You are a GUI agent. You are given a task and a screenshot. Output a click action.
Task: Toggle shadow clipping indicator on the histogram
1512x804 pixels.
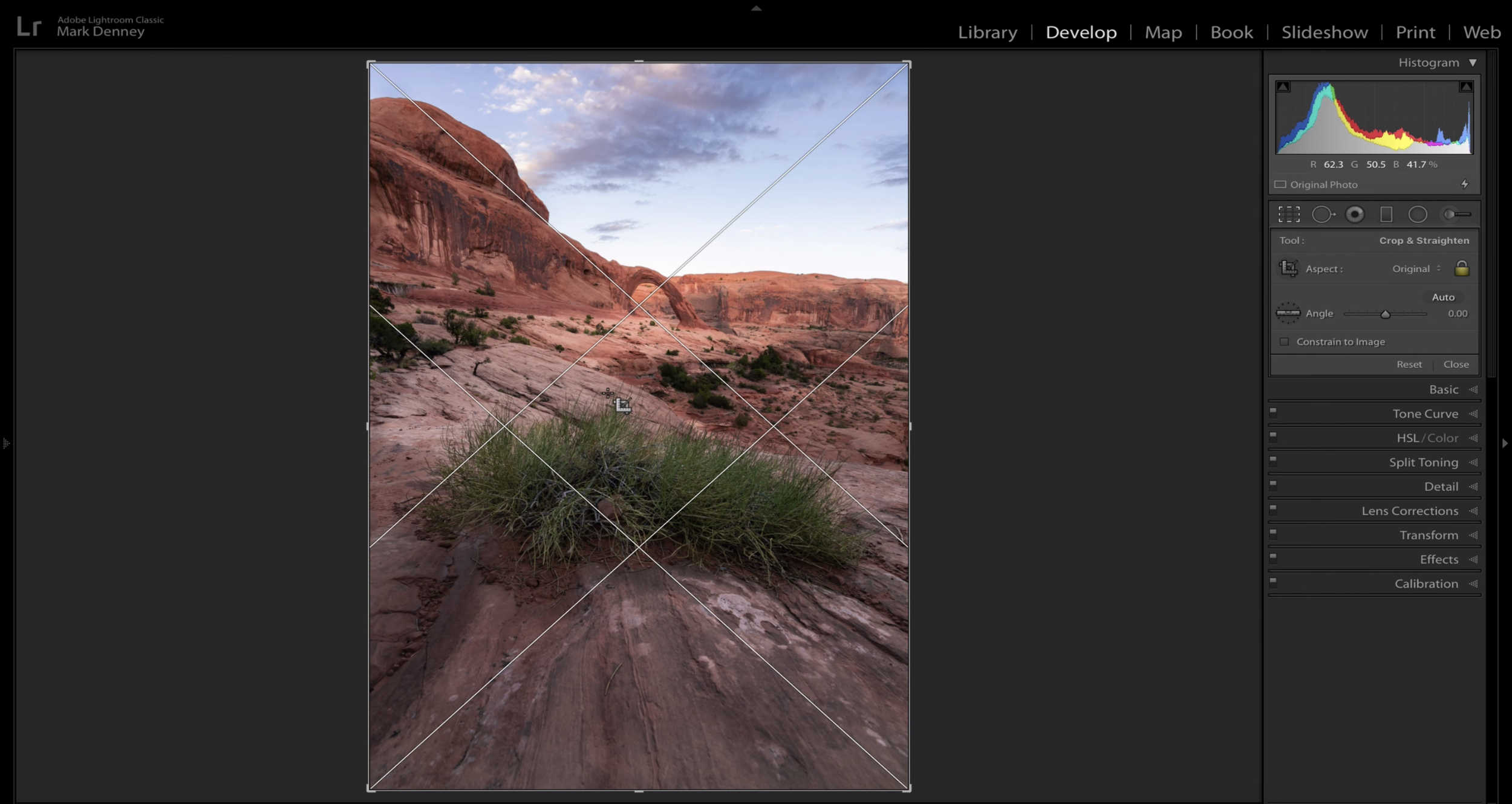1283,86
